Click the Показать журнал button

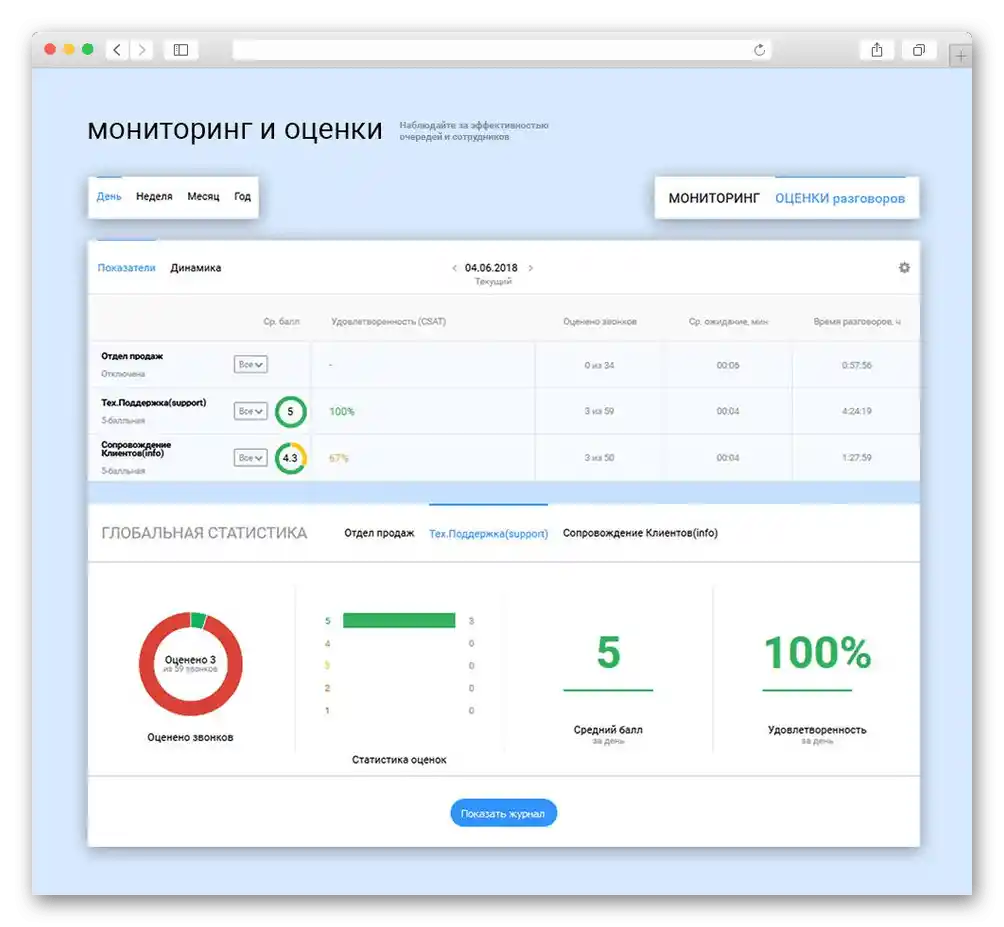coord(503,813)
